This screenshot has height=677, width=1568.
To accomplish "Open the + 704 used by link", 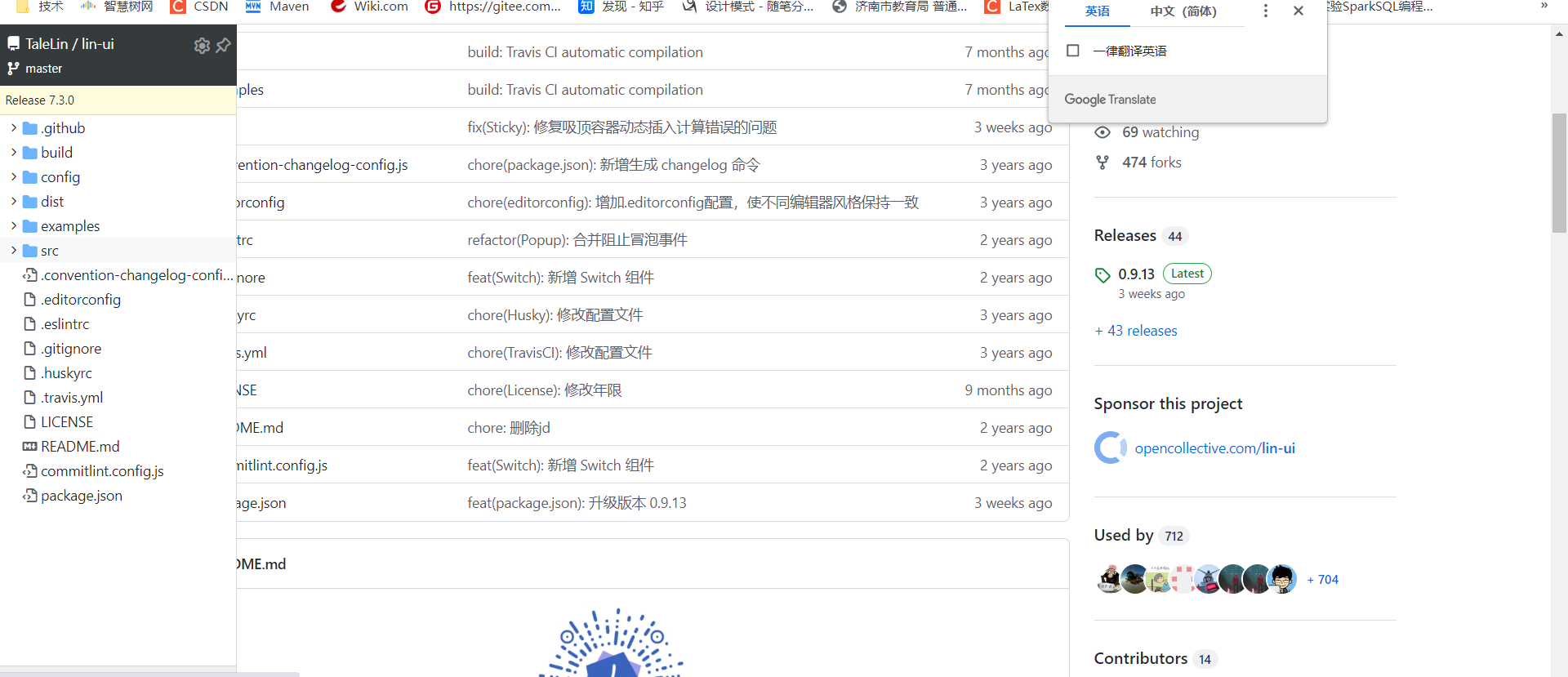I will [x=1322, y=580].
